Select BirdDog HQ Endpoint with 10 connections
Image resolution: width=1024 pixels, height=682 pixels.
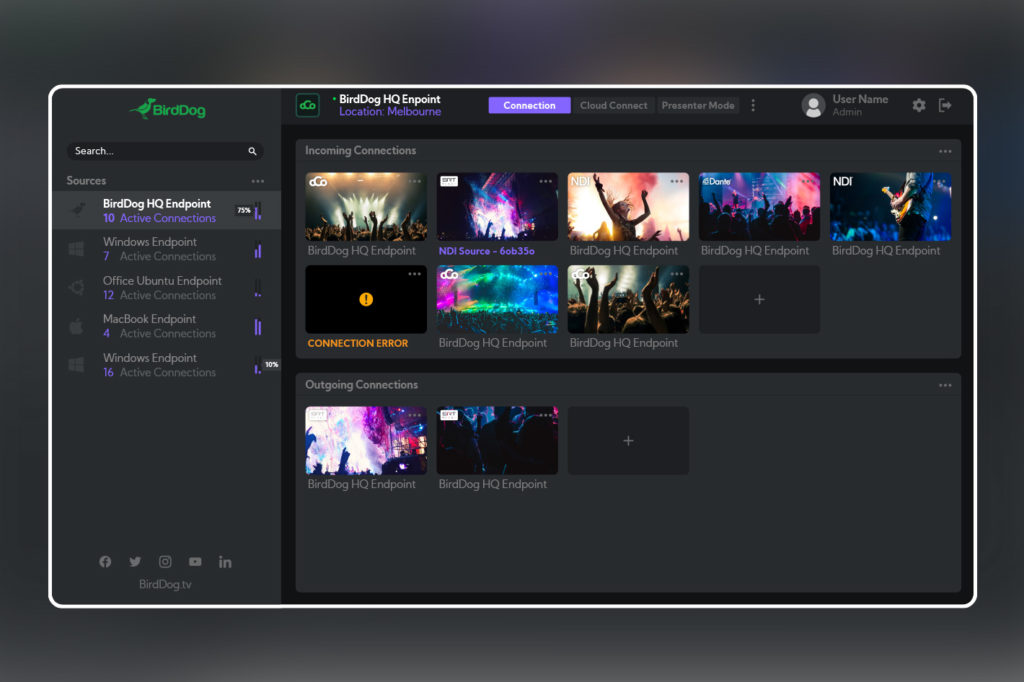click(167, 210)
